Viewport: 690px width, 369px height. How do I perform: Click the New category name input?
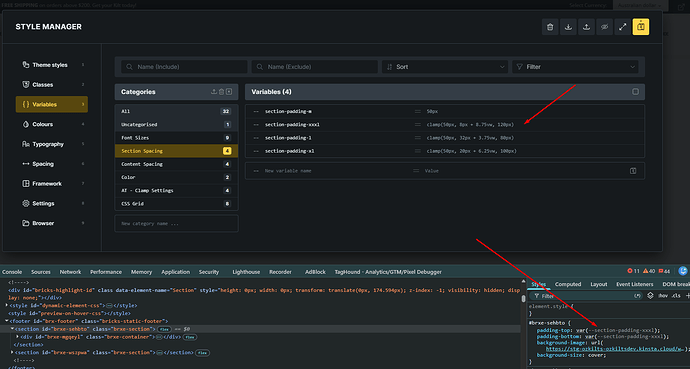tap(176, 223)
